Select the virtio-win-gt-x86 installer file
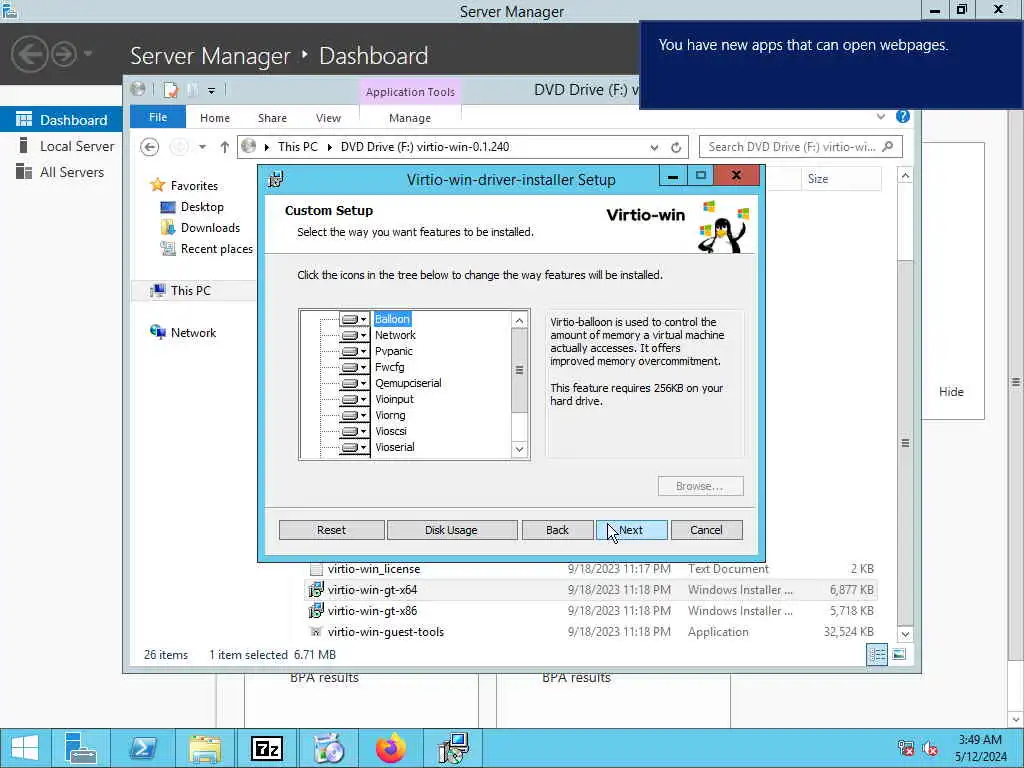Image resolution: width=1024 pixels, height=768 pixels. [372, 611]
